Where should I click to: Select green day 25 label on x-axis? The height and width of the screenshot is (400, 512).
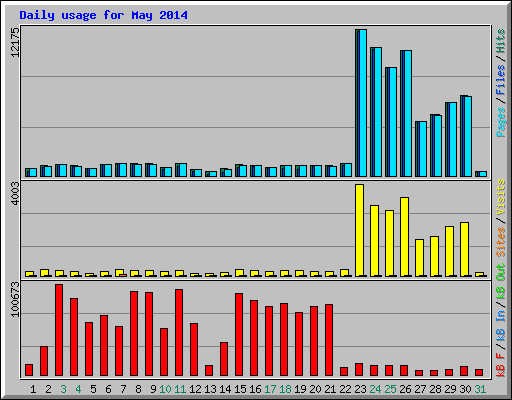point(390,389)
